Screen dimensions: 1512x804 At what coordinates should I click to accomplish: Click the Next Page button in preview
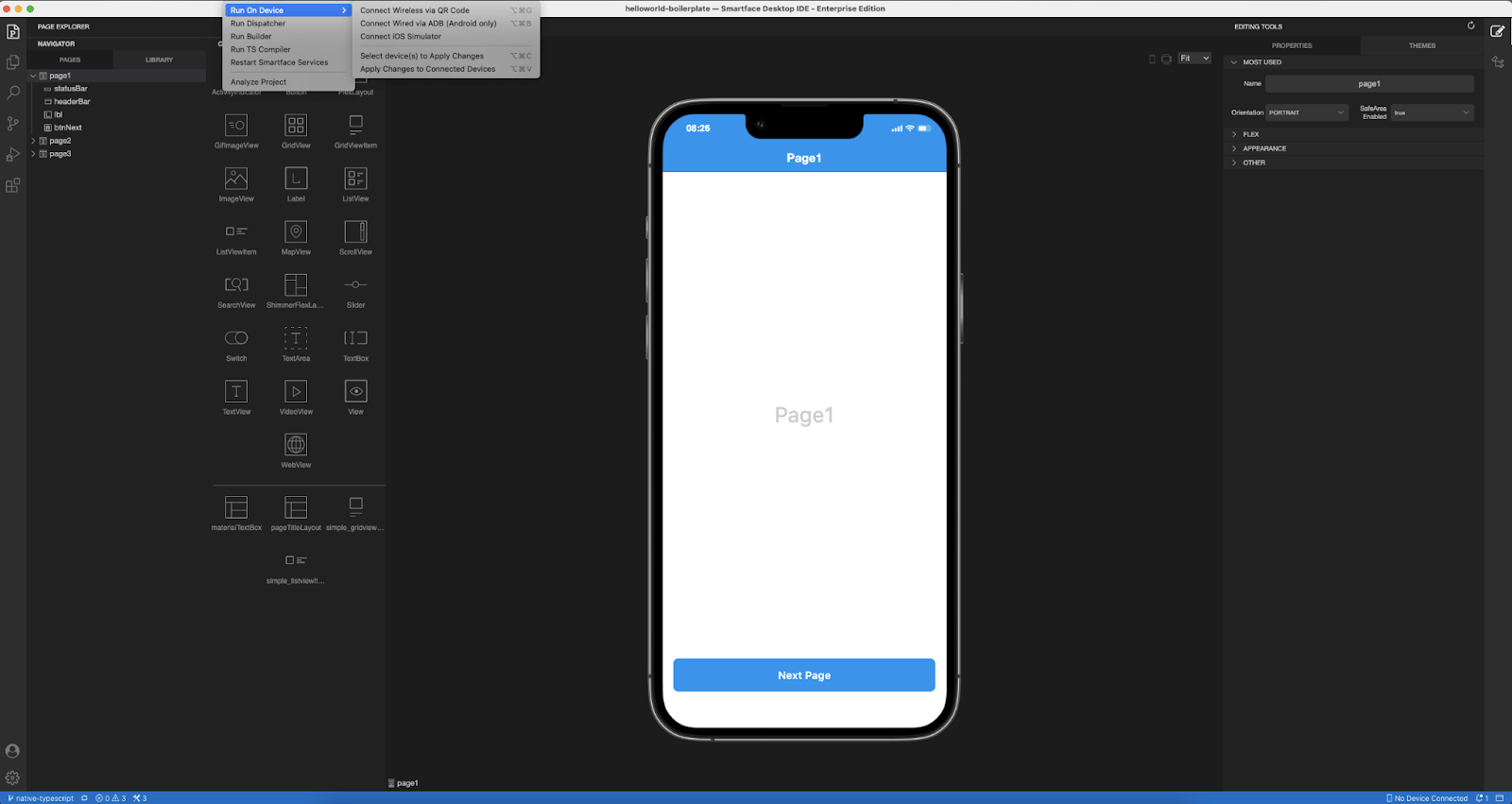tap(804, 676)
